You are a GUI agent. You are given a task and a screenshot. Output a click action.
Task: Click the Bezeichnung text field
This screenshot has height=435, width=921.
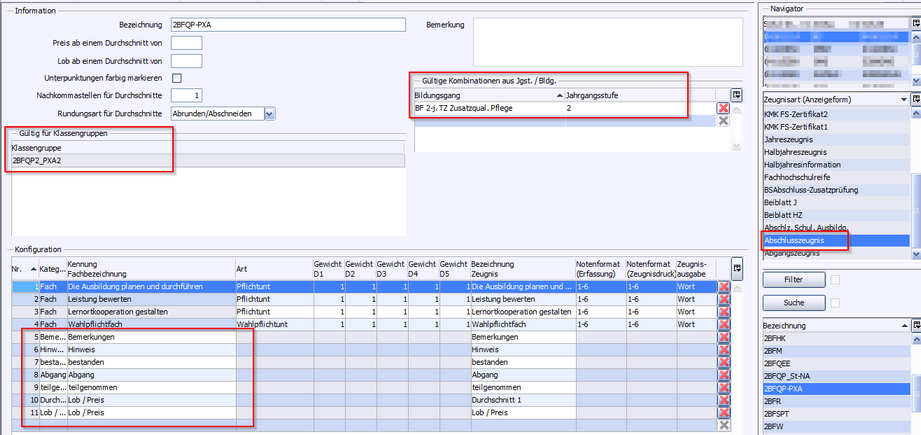(x=289, y=25)
